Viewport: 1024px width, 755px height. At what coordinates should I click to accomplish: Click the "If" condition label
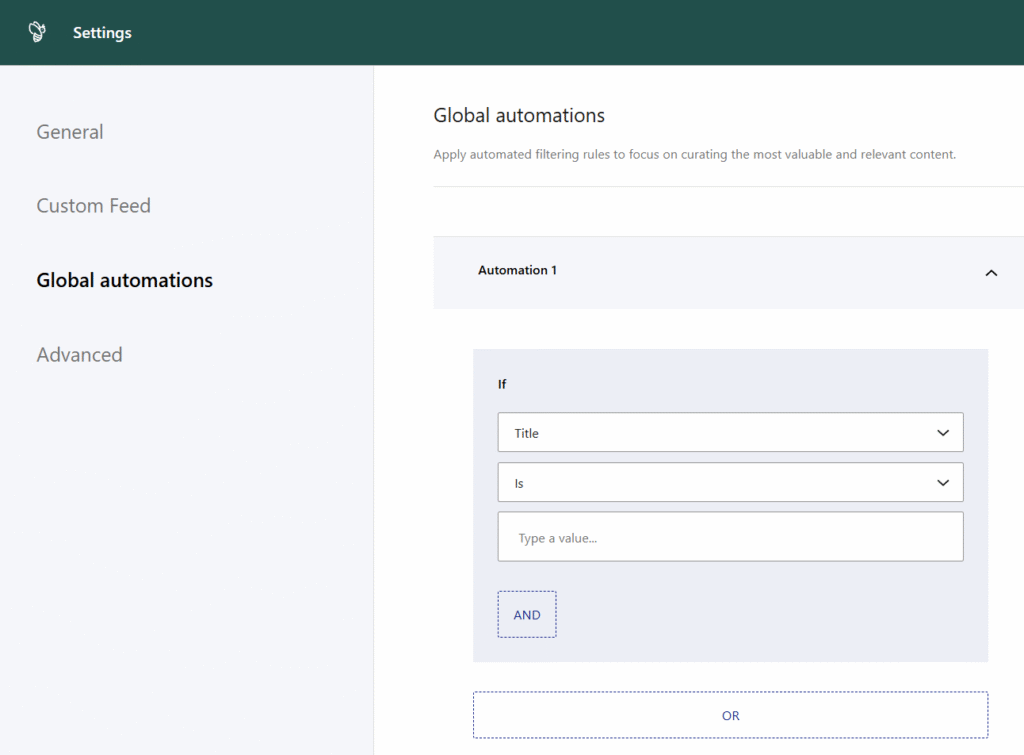point(502,384)
